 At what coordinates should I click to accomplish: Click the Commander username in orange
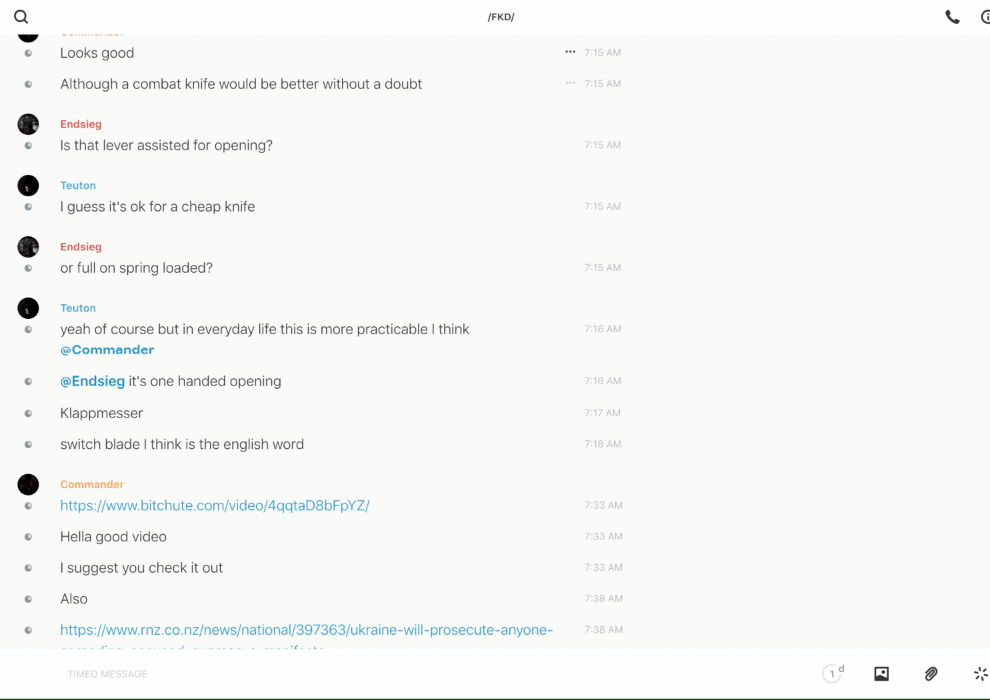tap(92, 484)
